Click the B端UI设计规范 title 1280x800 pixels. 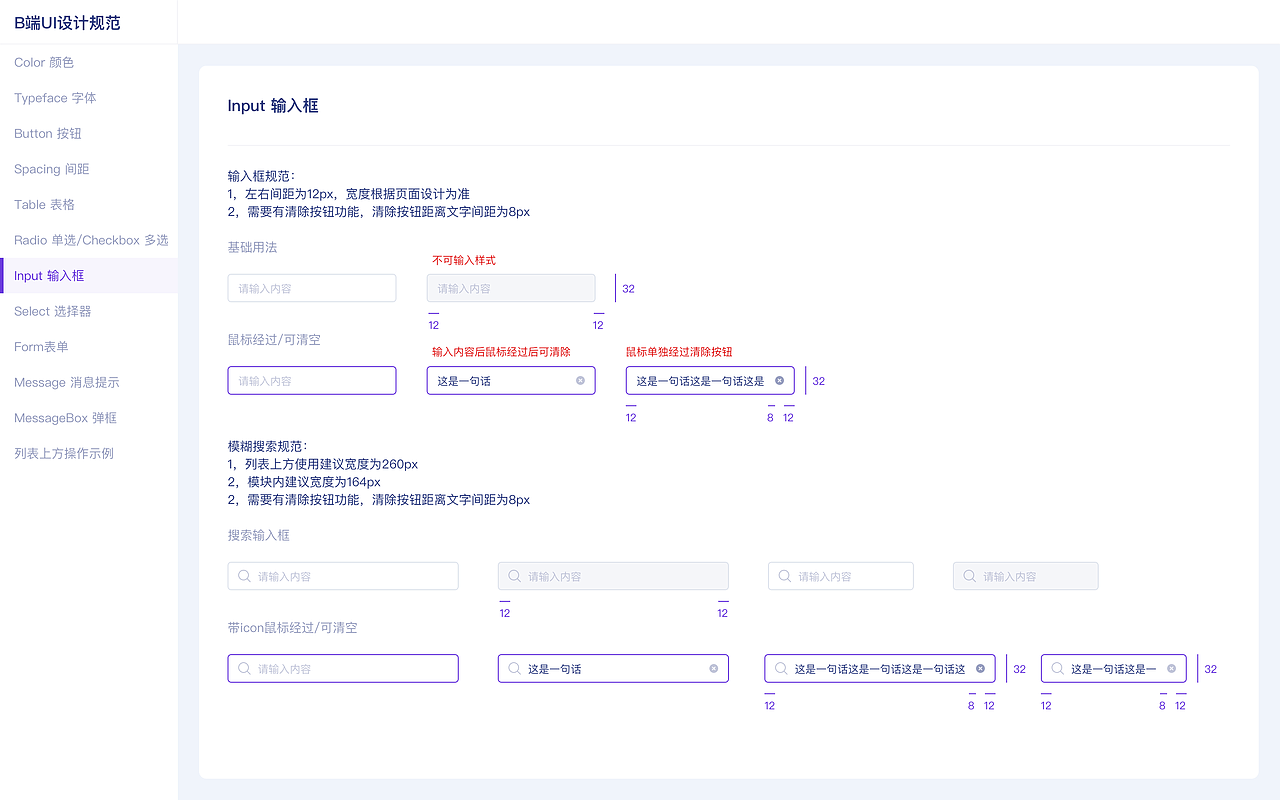point(67,22)
